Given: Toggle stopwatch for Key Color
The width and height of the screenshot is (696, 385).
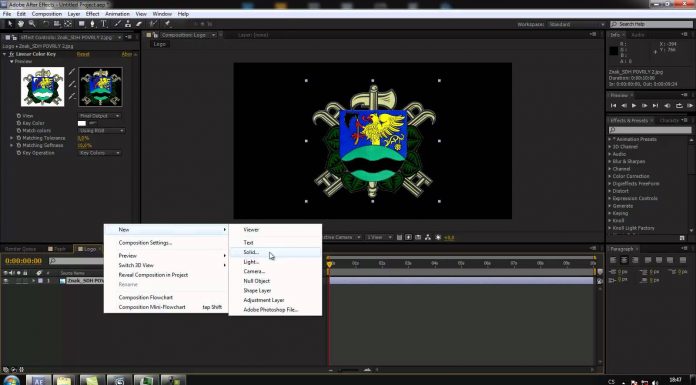Looking at the screenshot, I should point(19,123).
